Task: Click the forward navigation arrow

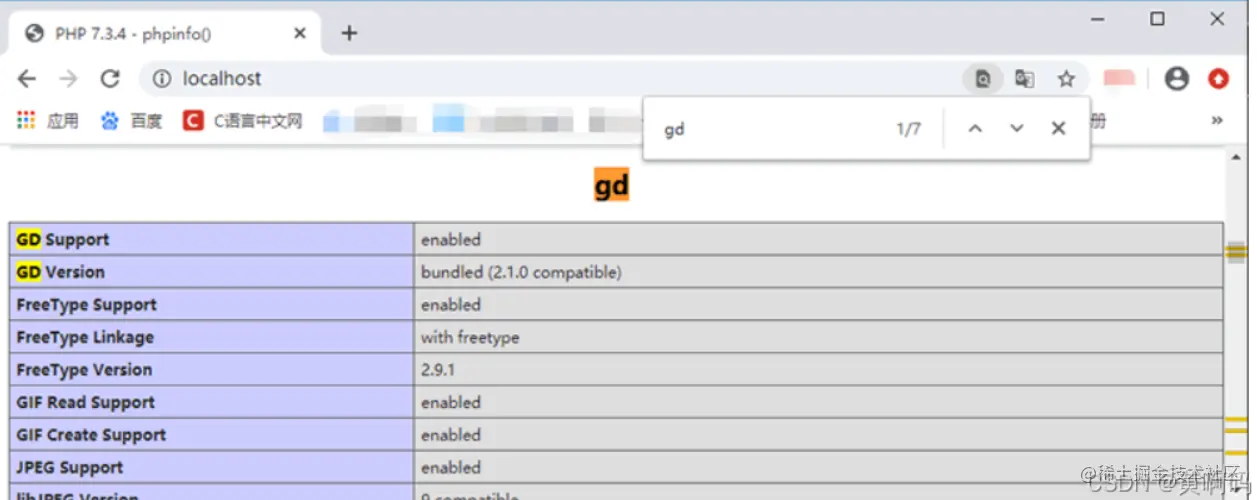Action: 68,79
